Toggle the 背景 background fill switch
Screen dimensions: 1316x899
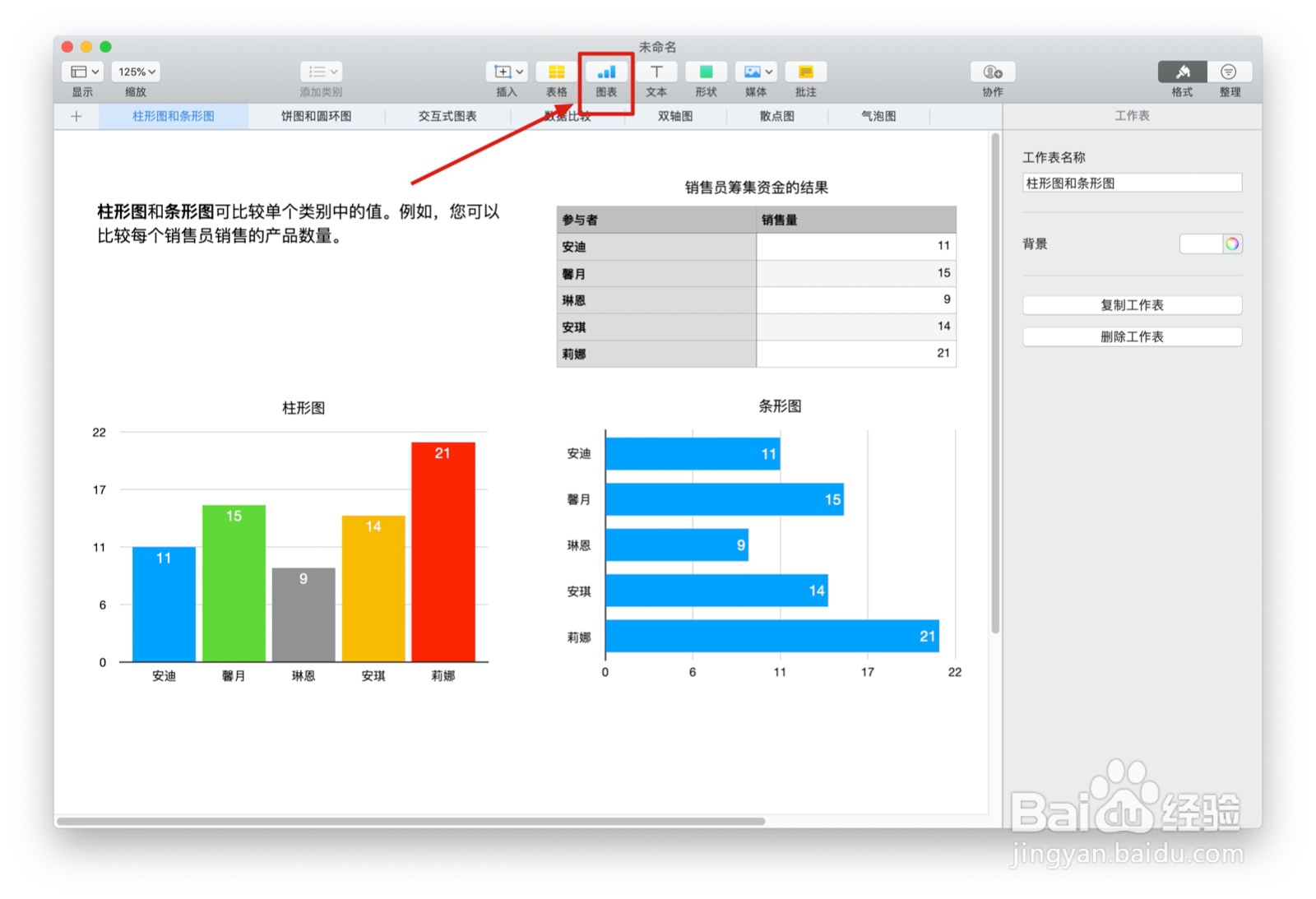click(x=1201, y=243)
